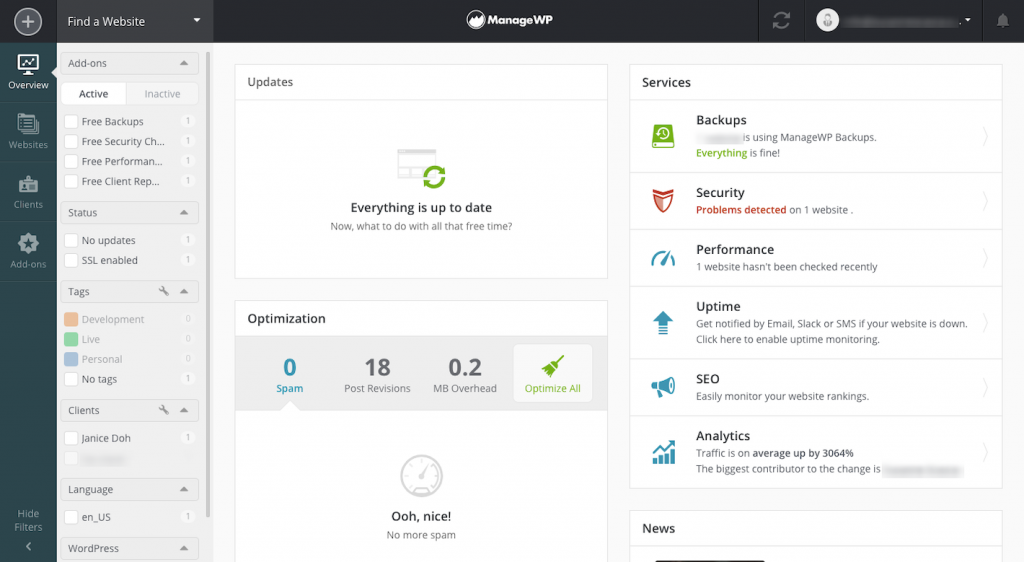Screen dimensions: 1024x562
Task: Click the updates sync illustration icon
Action: click(x=422, y=168)
